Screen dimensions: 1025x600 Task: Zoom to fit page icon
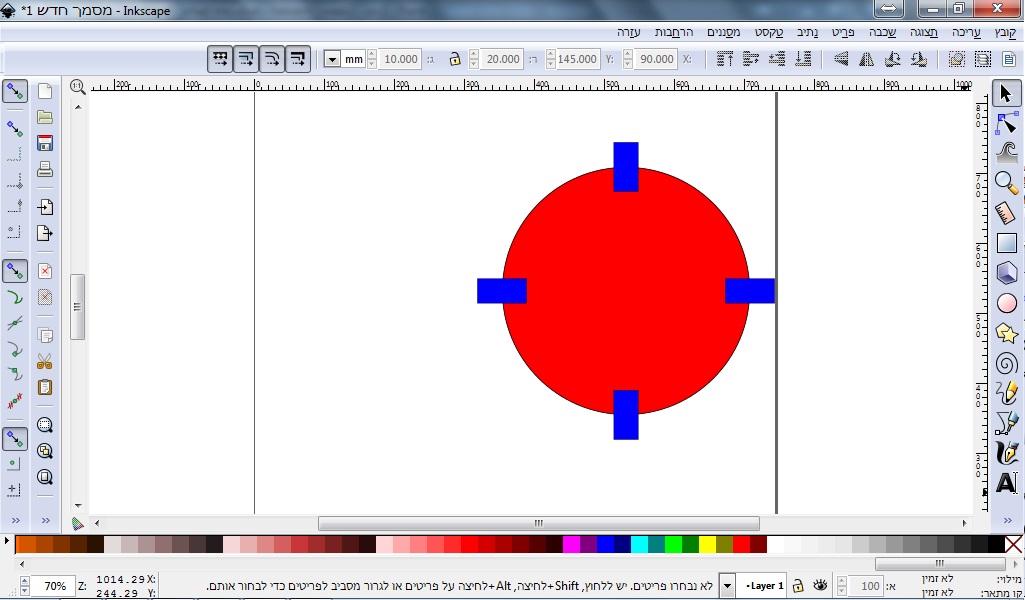point(44,477)
